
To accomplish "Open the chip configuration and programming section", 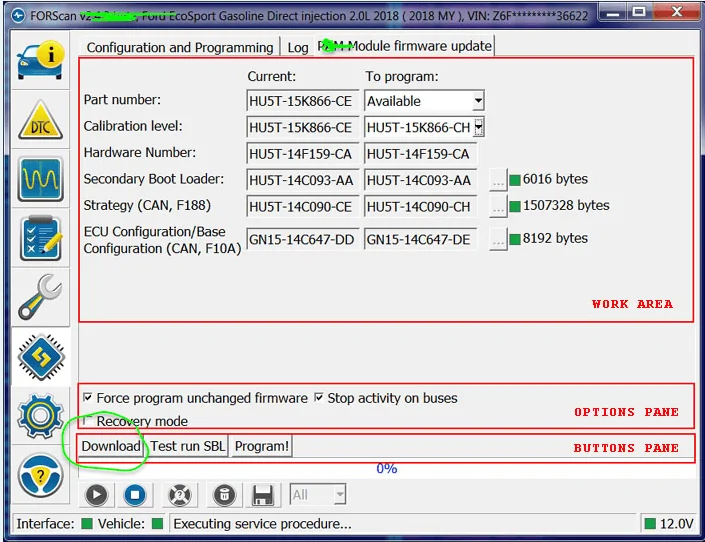I will (41, 357).
